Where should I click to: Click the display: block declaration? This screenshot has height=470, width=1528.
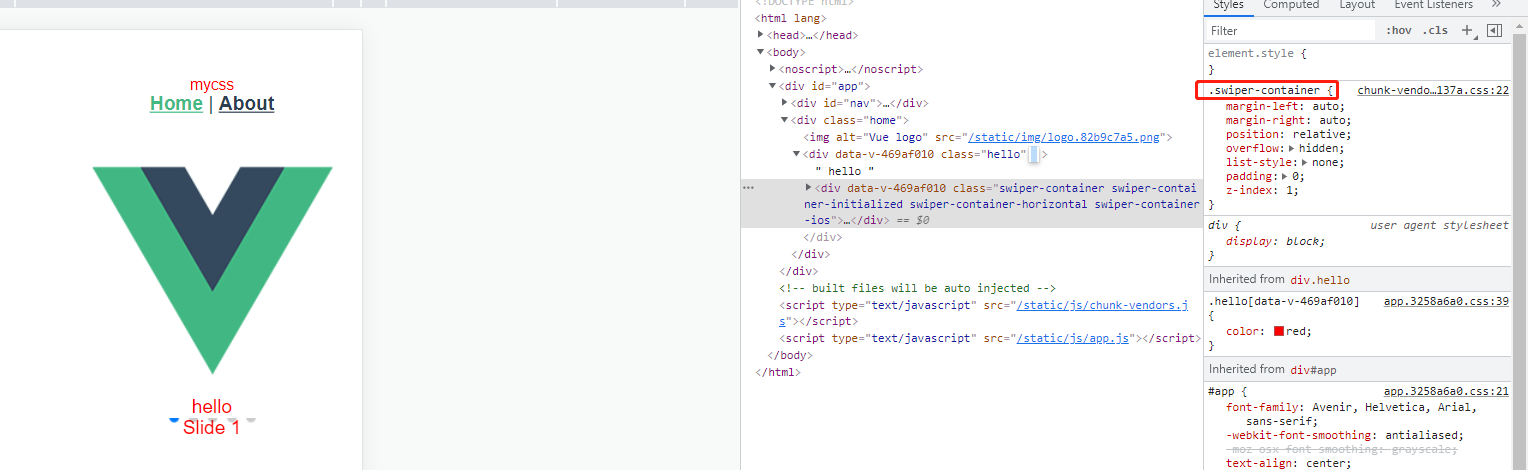1275,241
